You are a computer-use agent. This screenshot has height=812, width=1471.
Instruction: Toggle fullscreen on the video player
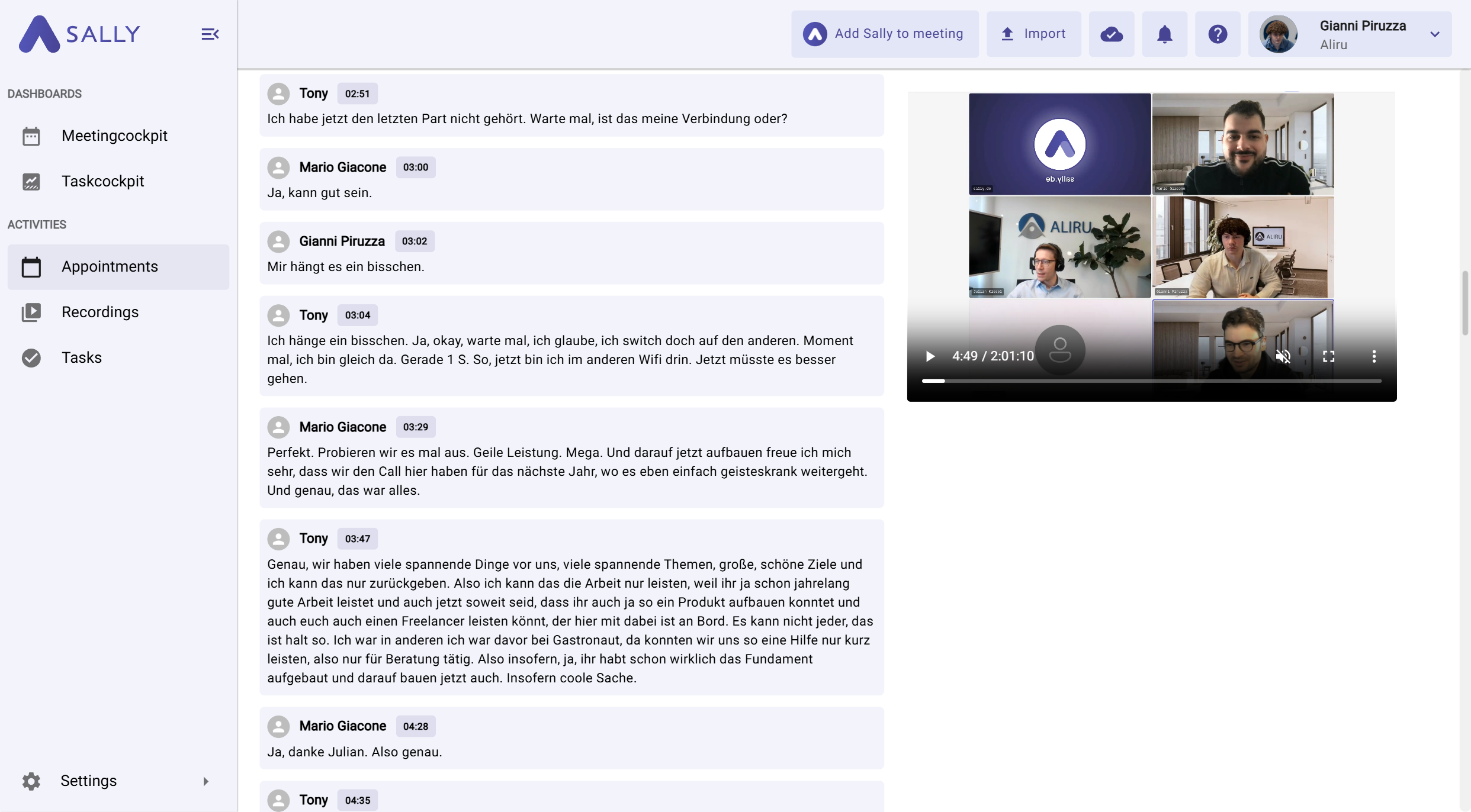pos(1328,356)
